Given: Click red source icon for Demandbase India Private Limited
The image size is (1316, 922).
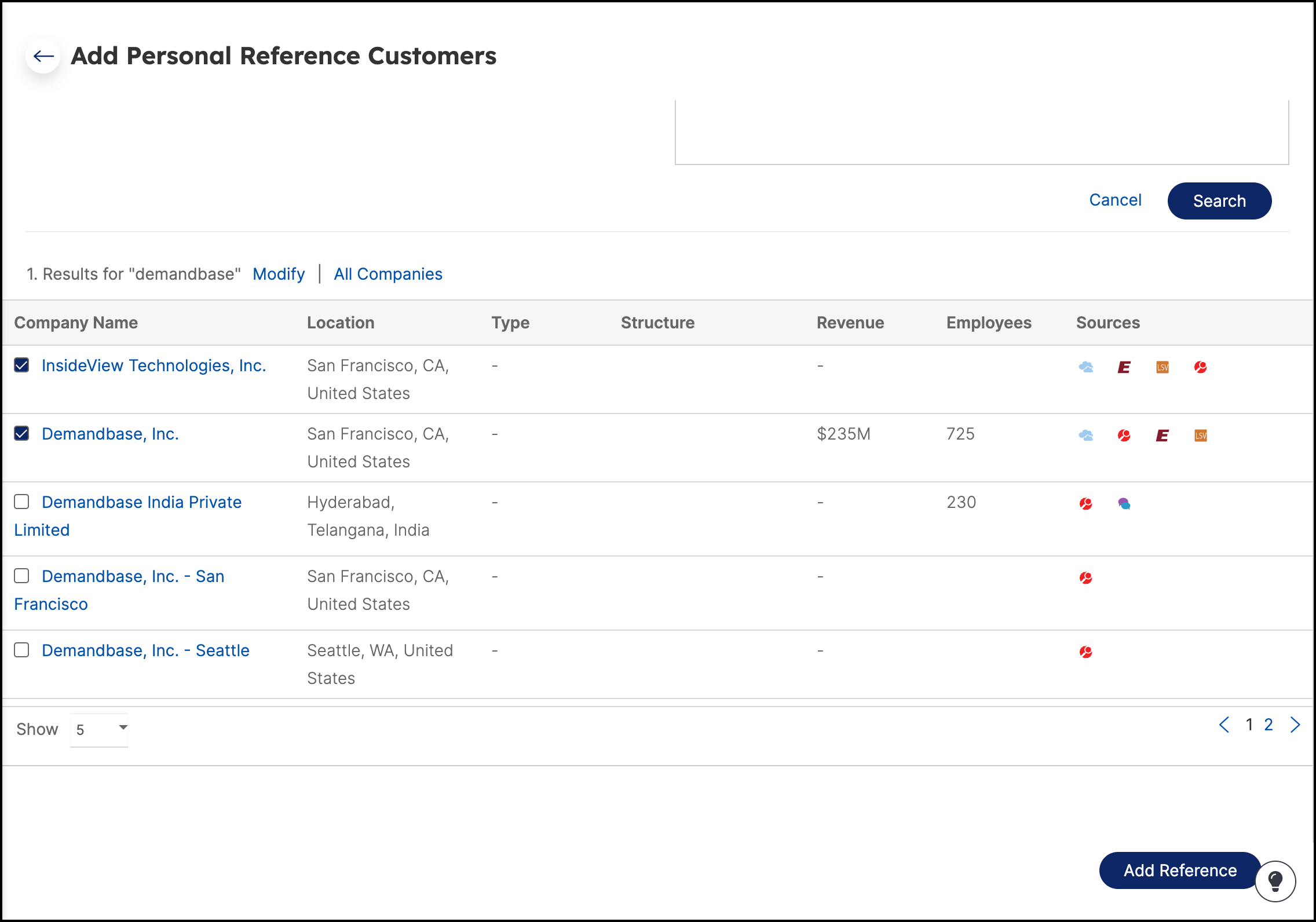Looking at the screenshot, I should click(1086, 503).
